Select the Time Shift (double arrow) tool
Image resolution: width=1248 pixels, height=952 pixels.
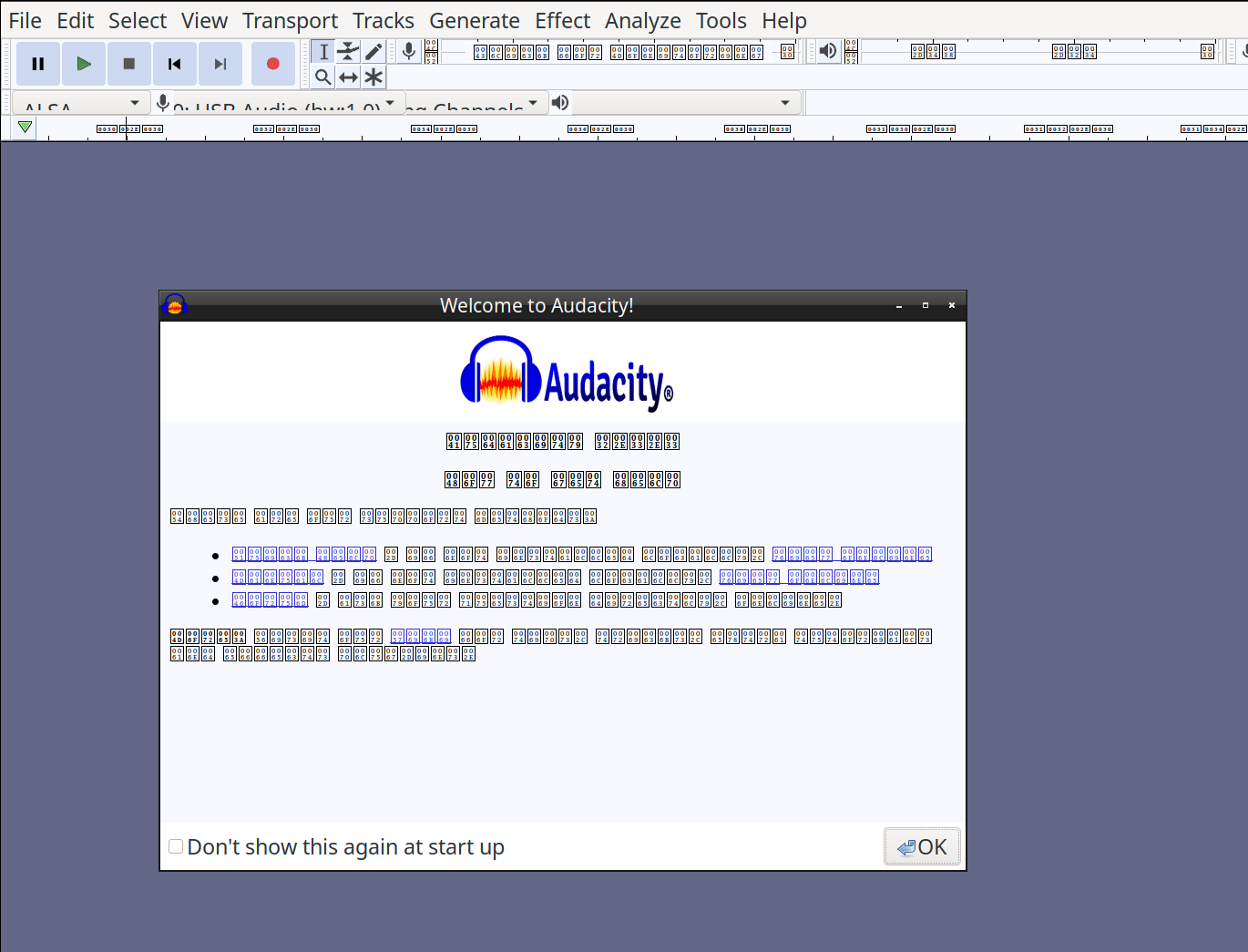tap(348, 77)
